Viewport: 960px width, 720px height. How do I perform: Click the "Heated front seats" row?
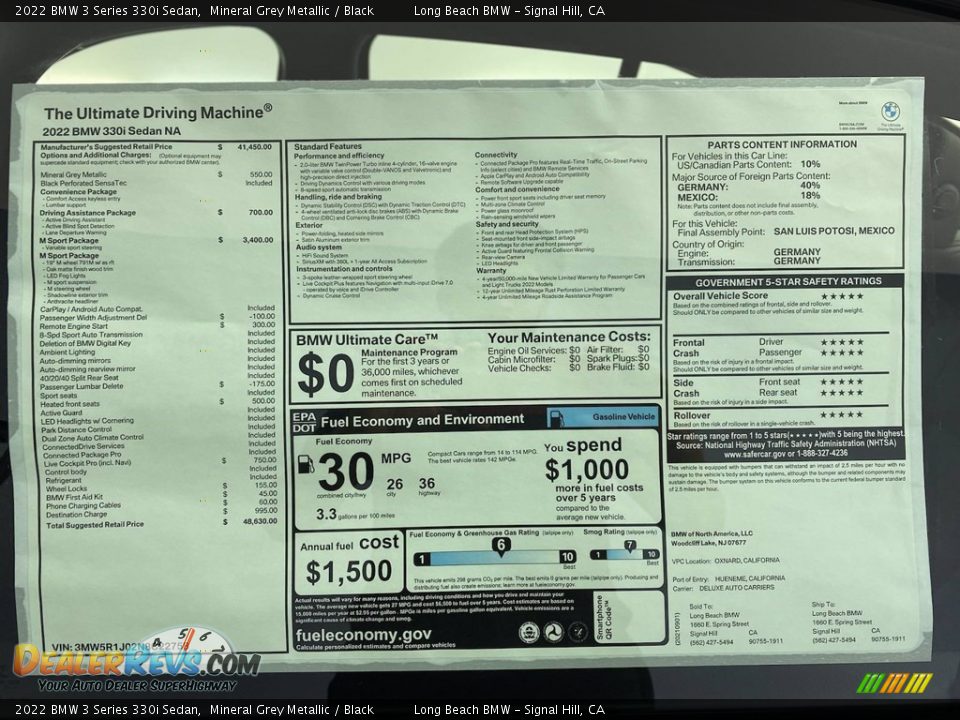point(157,403)
